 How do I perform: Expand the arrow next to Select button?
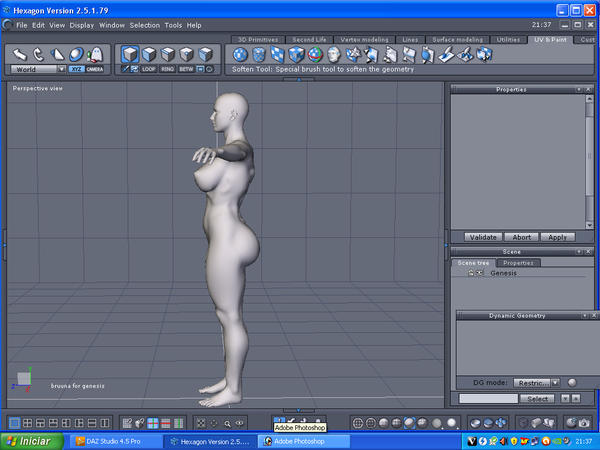point(564,398)
